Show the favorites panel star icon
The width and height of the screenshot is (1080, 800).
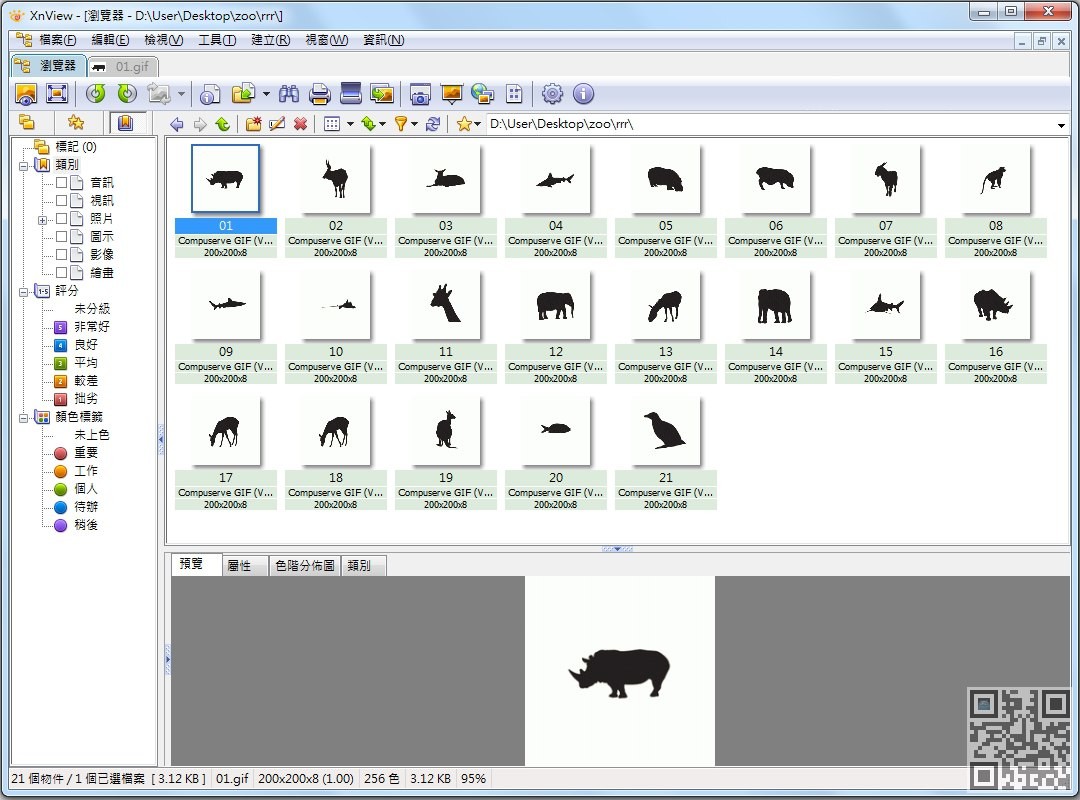[x=76, y=123]
